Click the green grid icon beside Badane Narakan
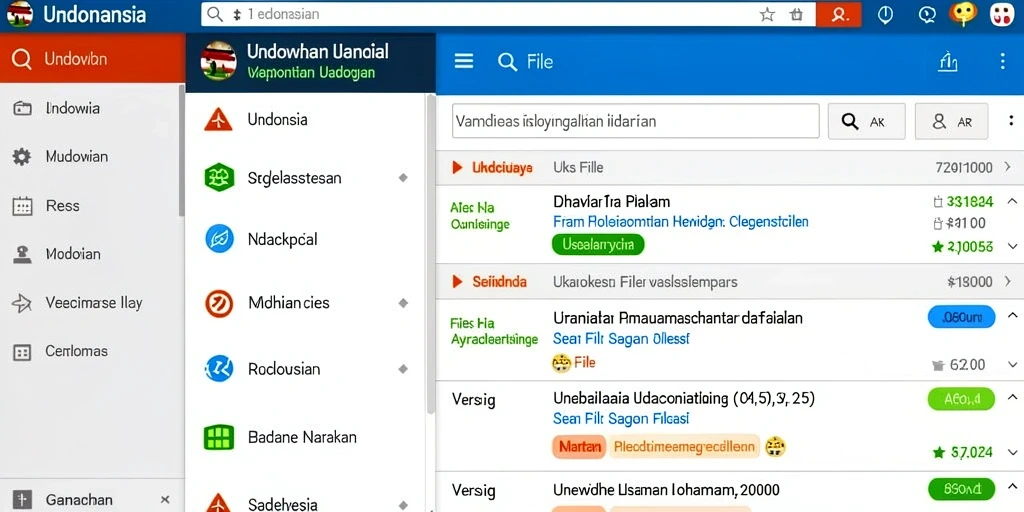Viewport: 1024px width, 512px height. [219, 437]
